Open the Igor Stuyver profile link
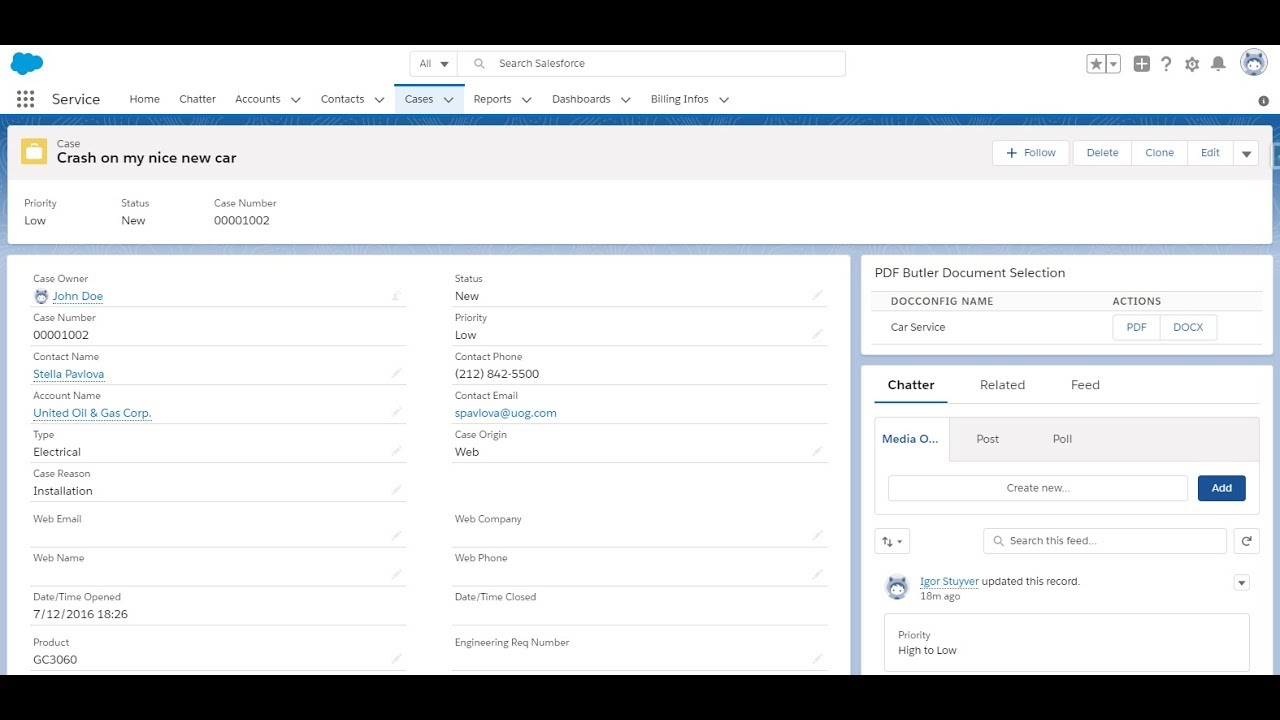The width and height of the screenshot is (1280, 720). (x=949, y=581)
